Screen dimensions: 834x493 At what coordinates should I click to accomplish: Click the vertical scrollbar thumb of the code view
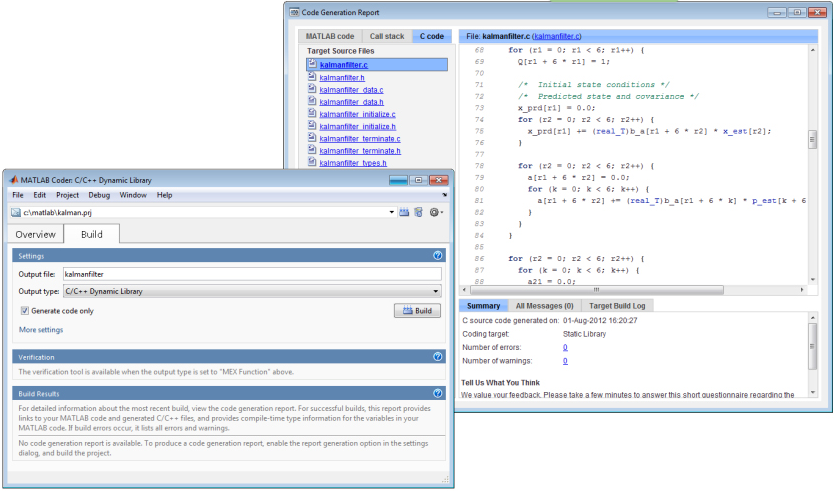point(812,139)
